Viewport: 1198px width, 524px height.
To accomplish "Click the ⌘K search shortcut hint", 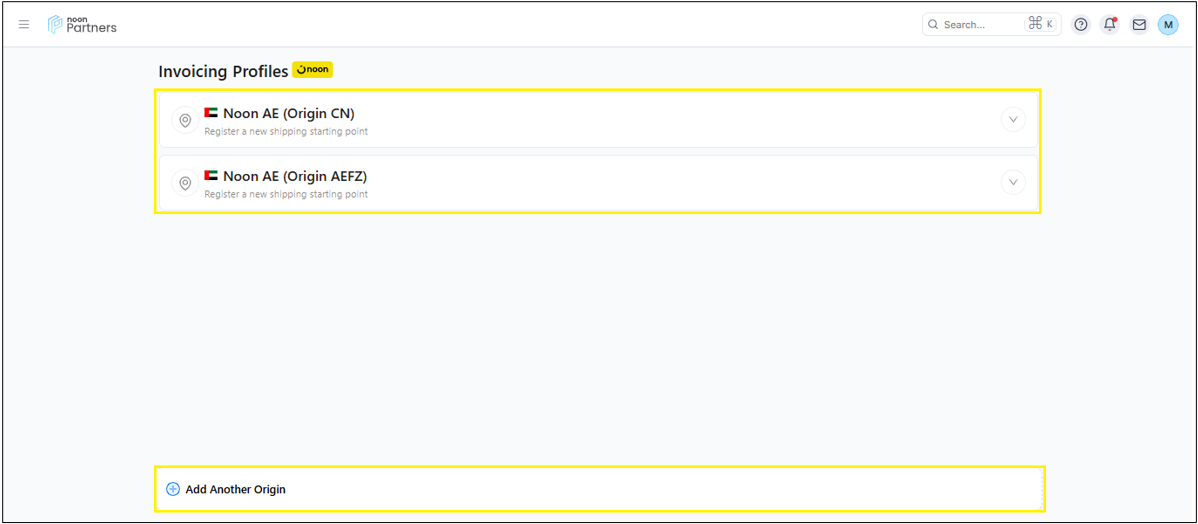I will (1041, 25).
